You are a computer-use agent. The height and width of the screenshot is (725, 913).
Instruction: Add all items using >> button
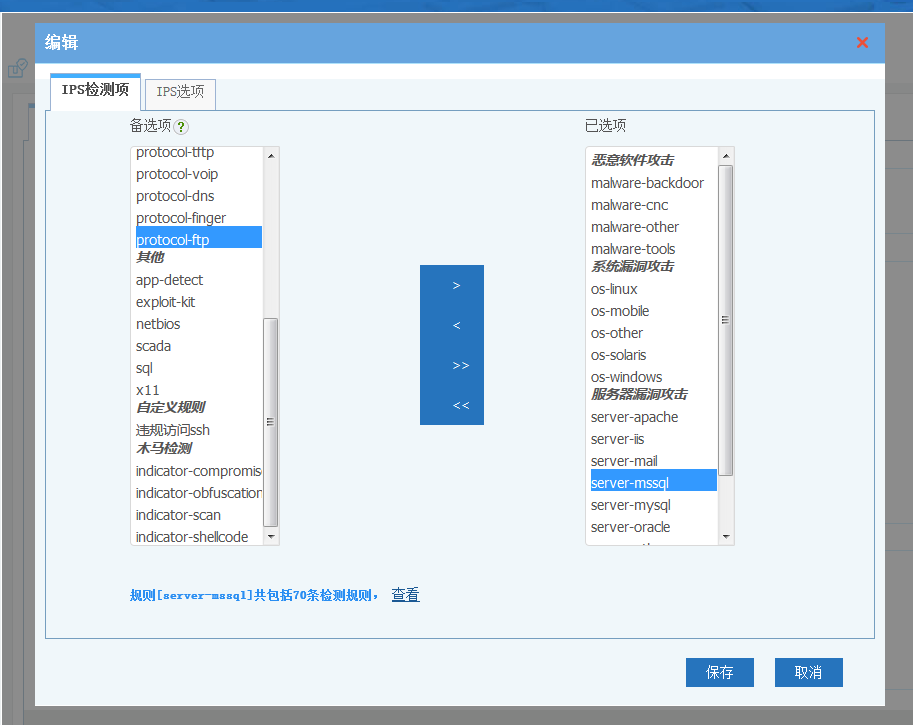pos(460,365)
